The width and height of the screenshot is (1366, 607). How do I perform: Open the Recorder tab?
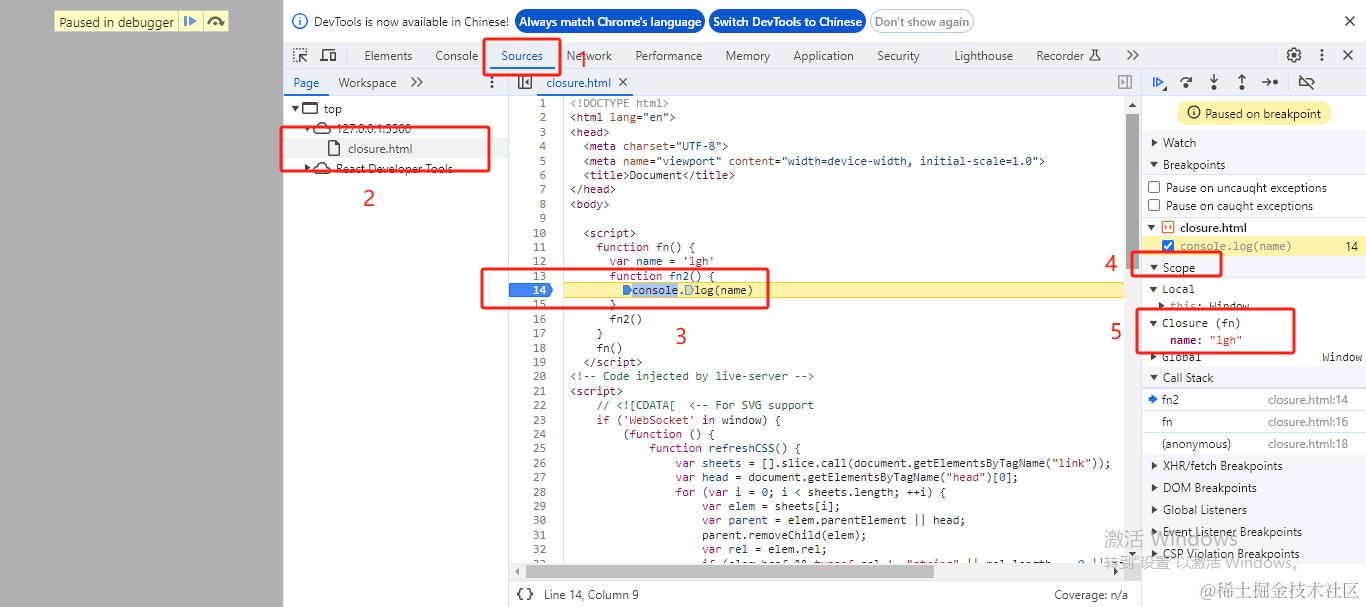coord(1068,56)
